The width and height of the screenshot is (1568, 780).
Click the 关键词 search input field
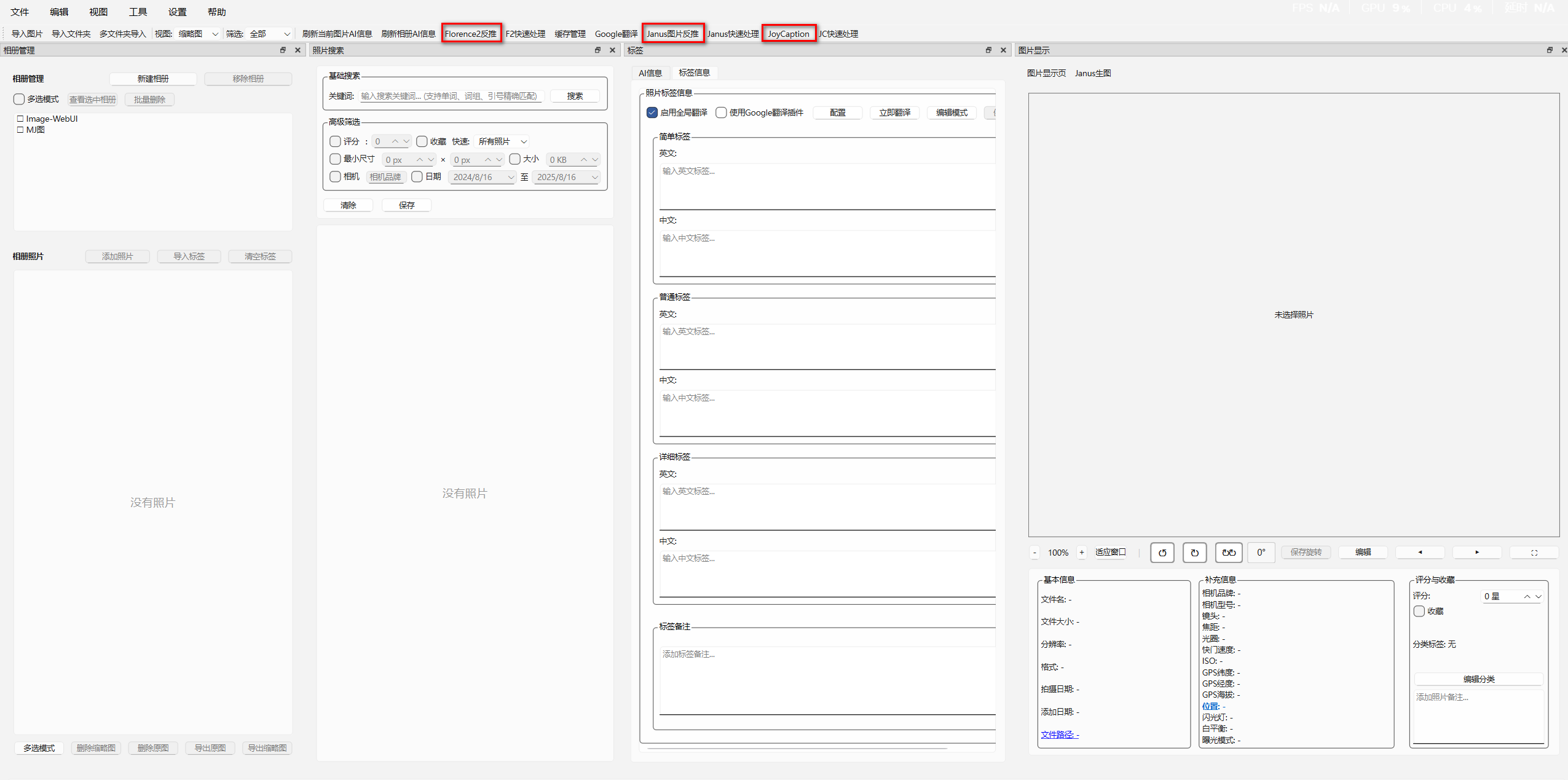coord(451,96)
